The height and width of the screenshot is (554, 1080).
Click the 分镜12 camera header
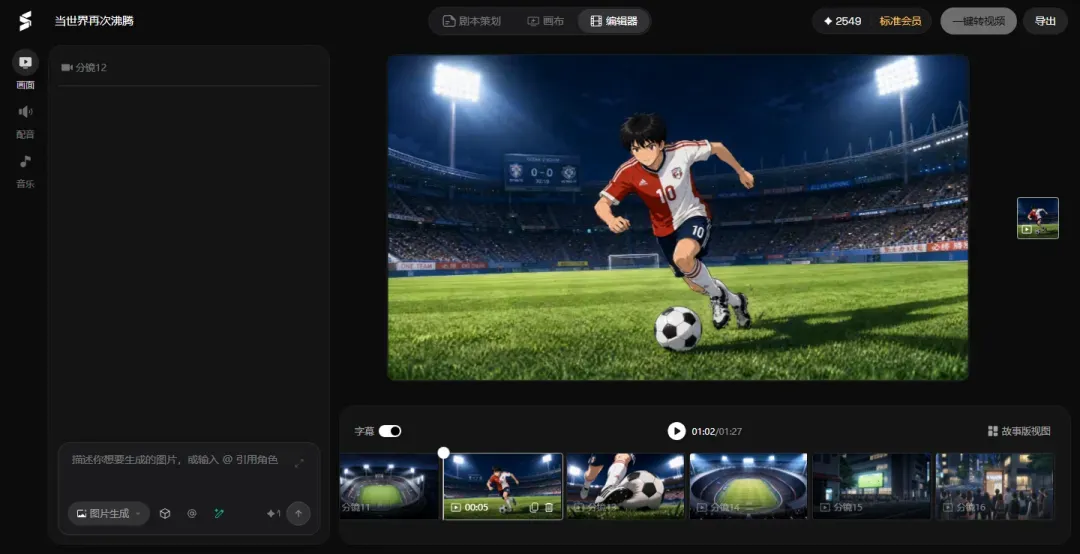(x=84, y=68)
